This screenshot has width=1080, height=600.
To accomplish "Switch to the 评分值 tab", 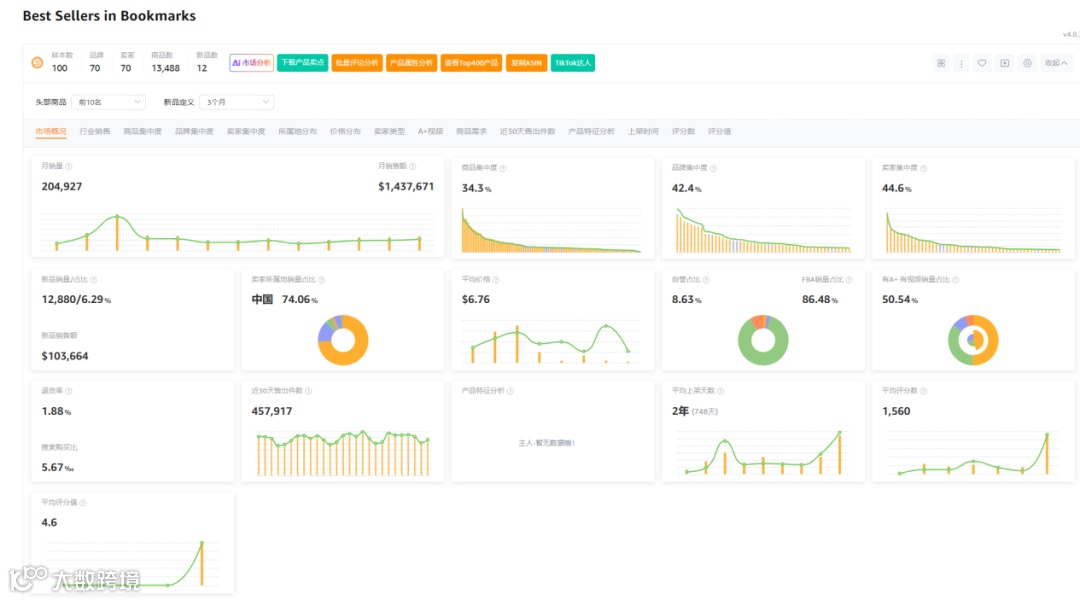I will coord(719,131).
